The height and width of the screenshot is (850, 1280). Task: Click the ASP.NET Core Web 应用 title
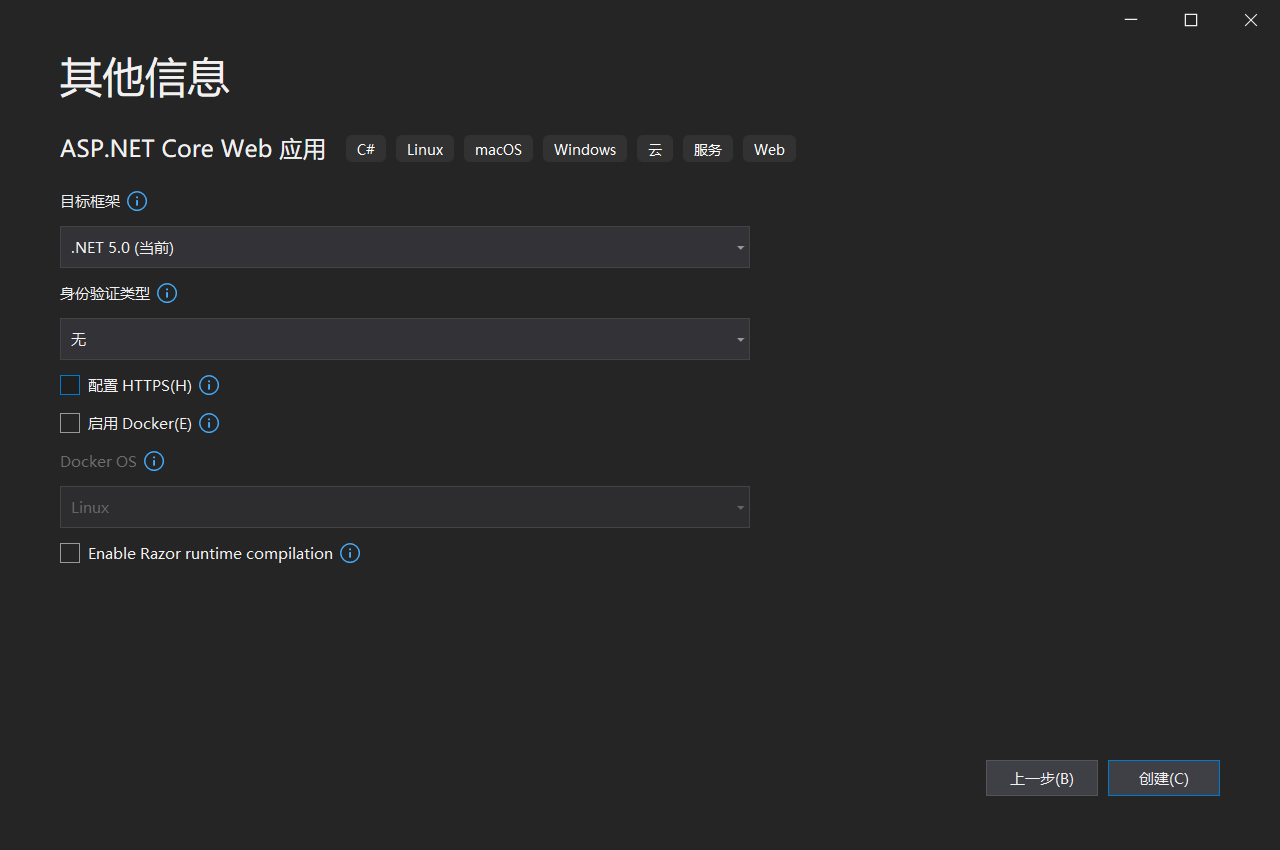click(x=193, y=149)
